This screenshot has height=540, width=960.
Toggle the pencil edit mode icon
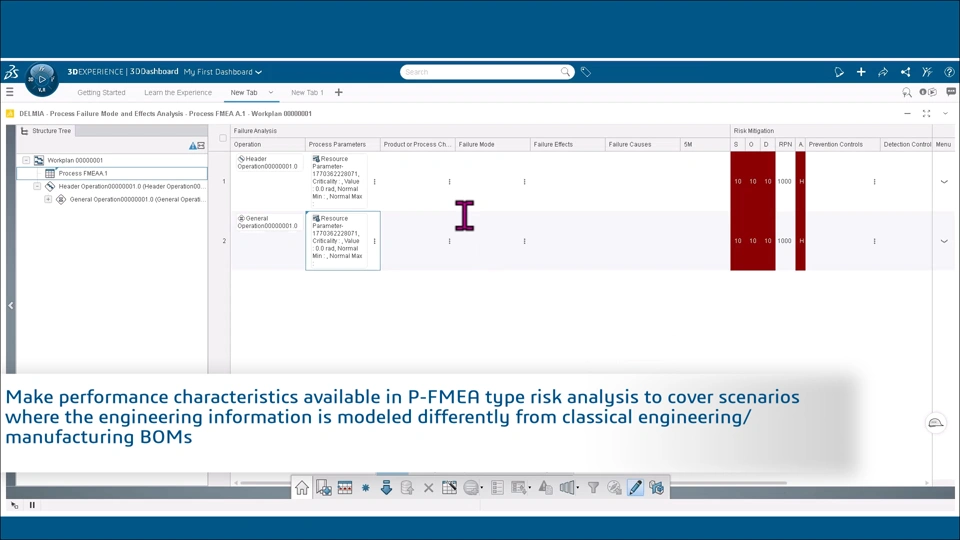636,488
